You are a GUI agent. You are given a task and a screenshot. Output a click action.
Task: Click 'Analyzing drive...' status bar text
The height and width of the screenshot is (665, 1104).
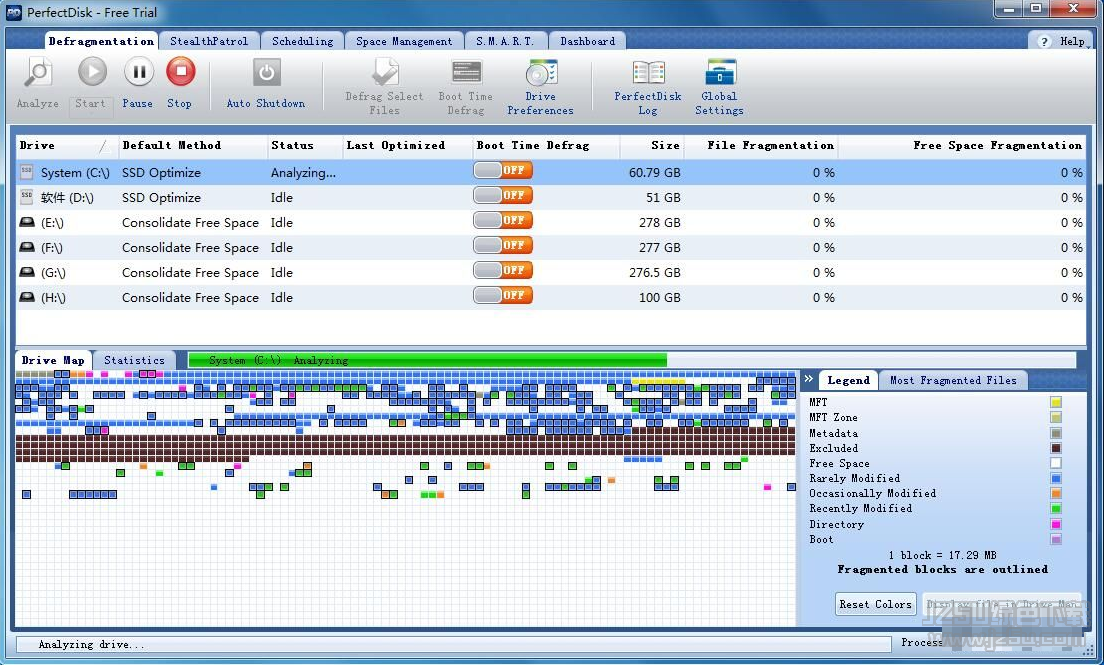[x=92, y=645]
